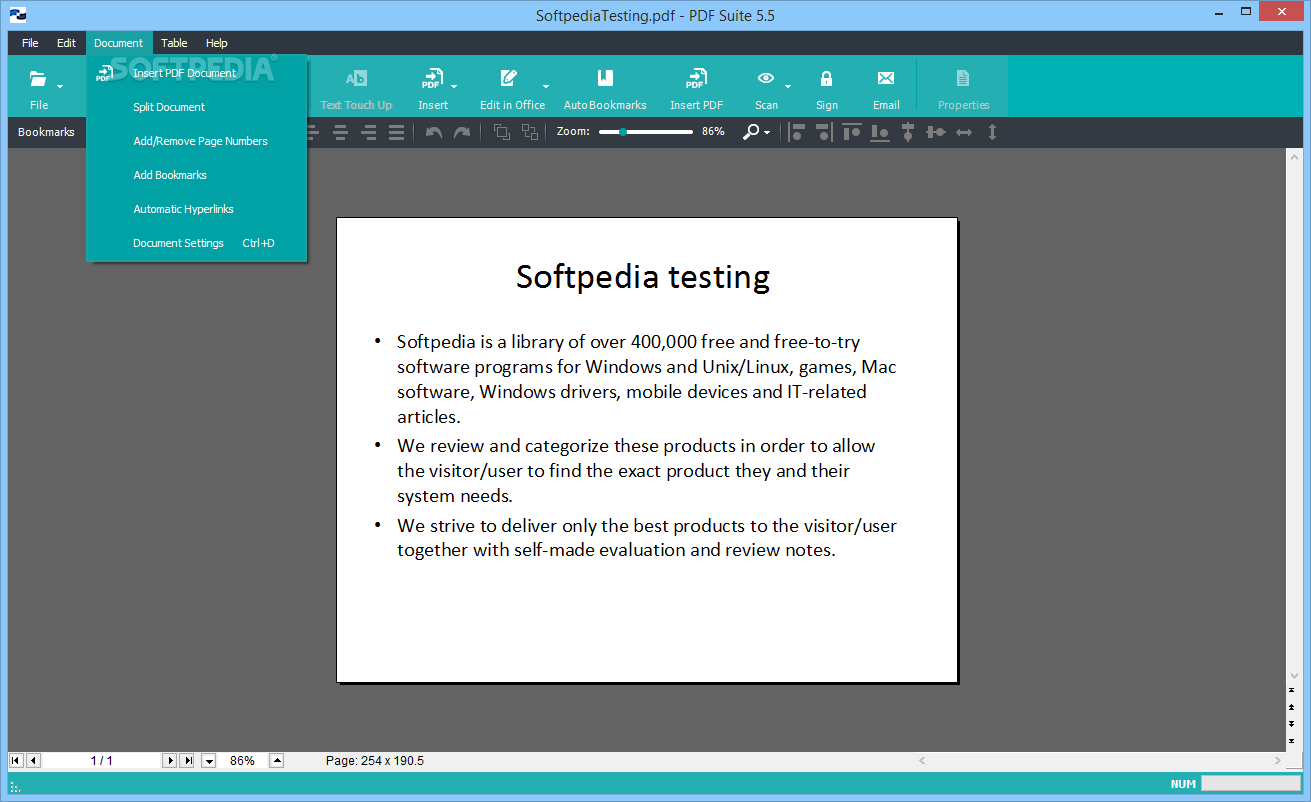Viewport: 1311px width, 802px height.
Task: Open the zoom magnifier dropdown arrow
Action: click(x=767, y=133)
